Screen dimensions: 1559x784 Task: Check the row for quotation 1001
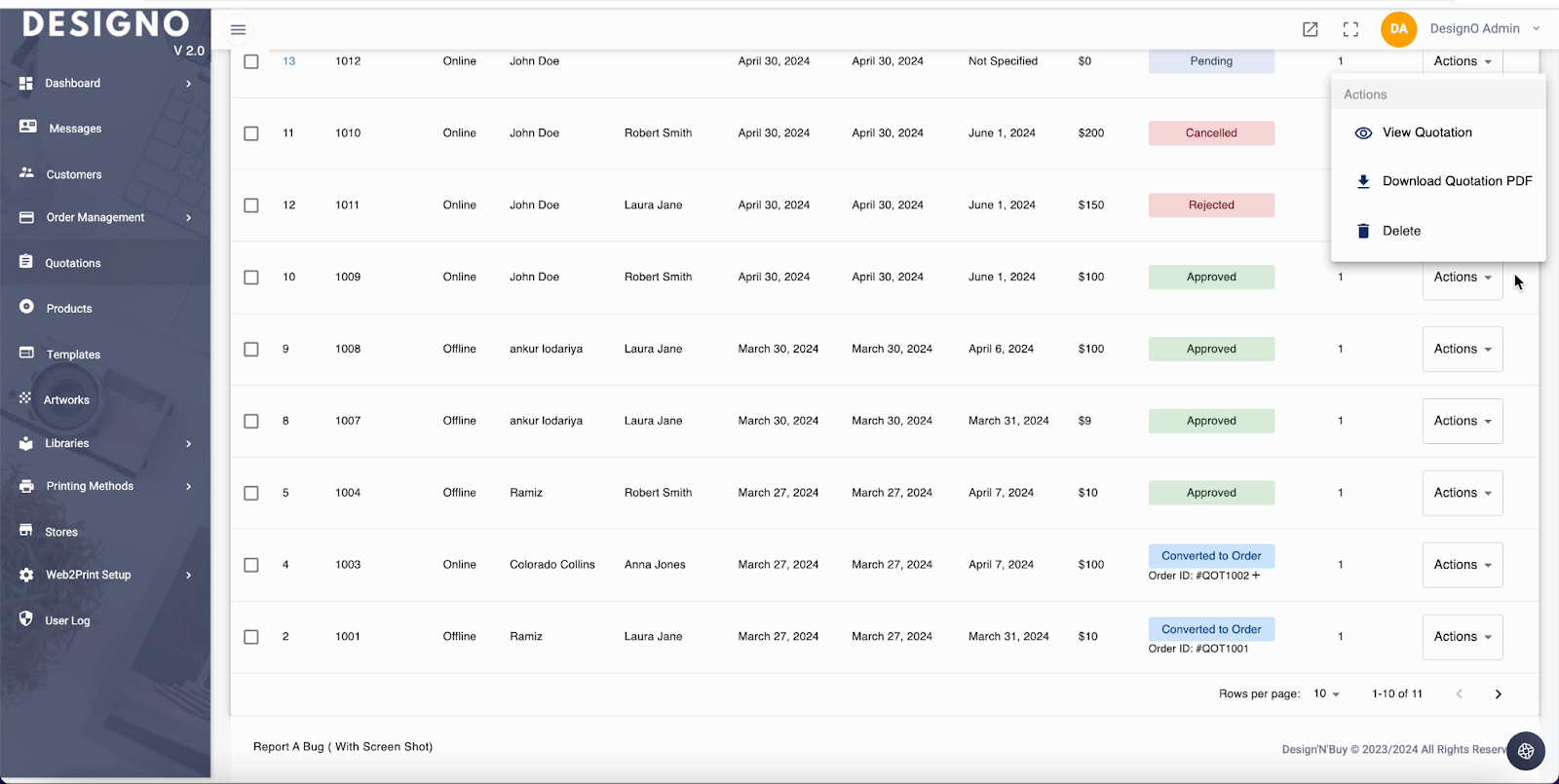pos(251,637)
